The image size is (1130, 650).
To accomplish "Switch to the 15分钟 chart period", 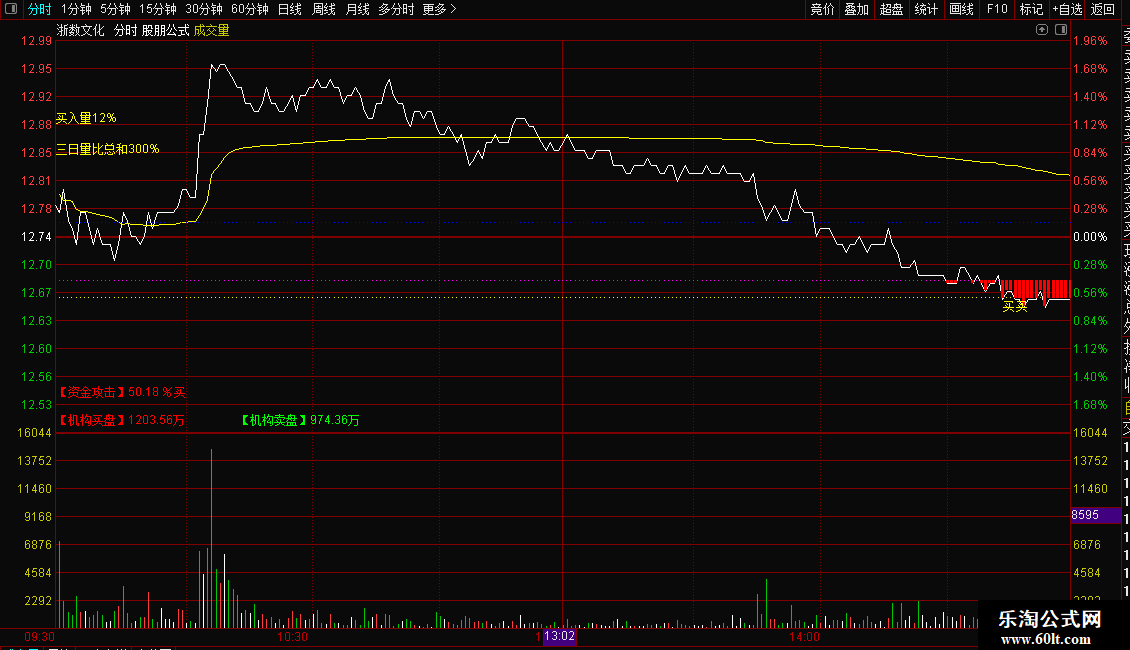I will 158,9.
